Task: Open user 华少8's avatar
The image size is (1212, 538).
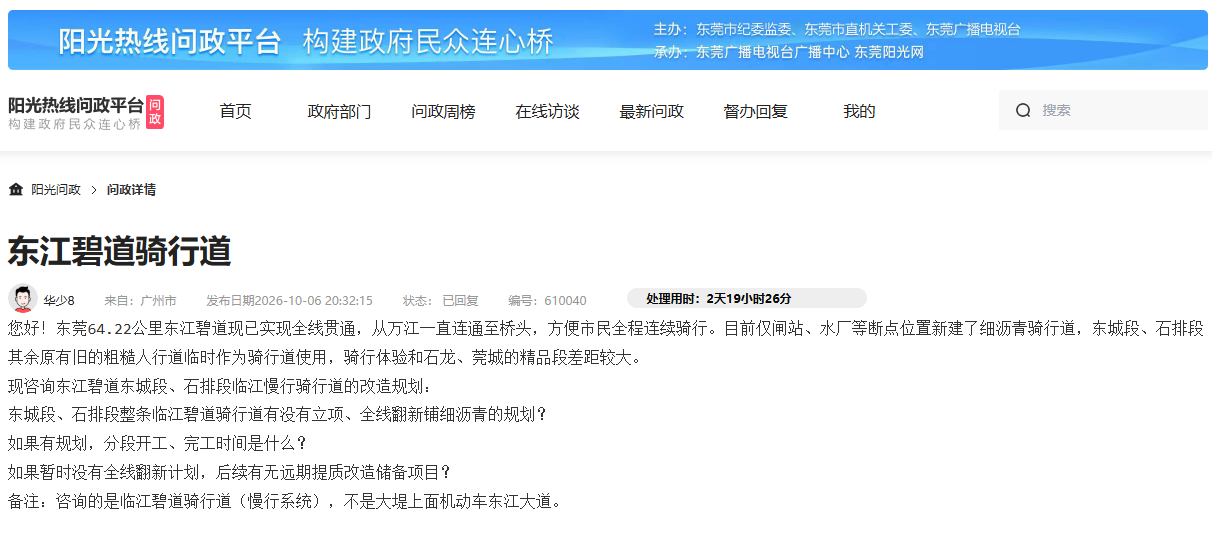Action: [x=22, y=298]
